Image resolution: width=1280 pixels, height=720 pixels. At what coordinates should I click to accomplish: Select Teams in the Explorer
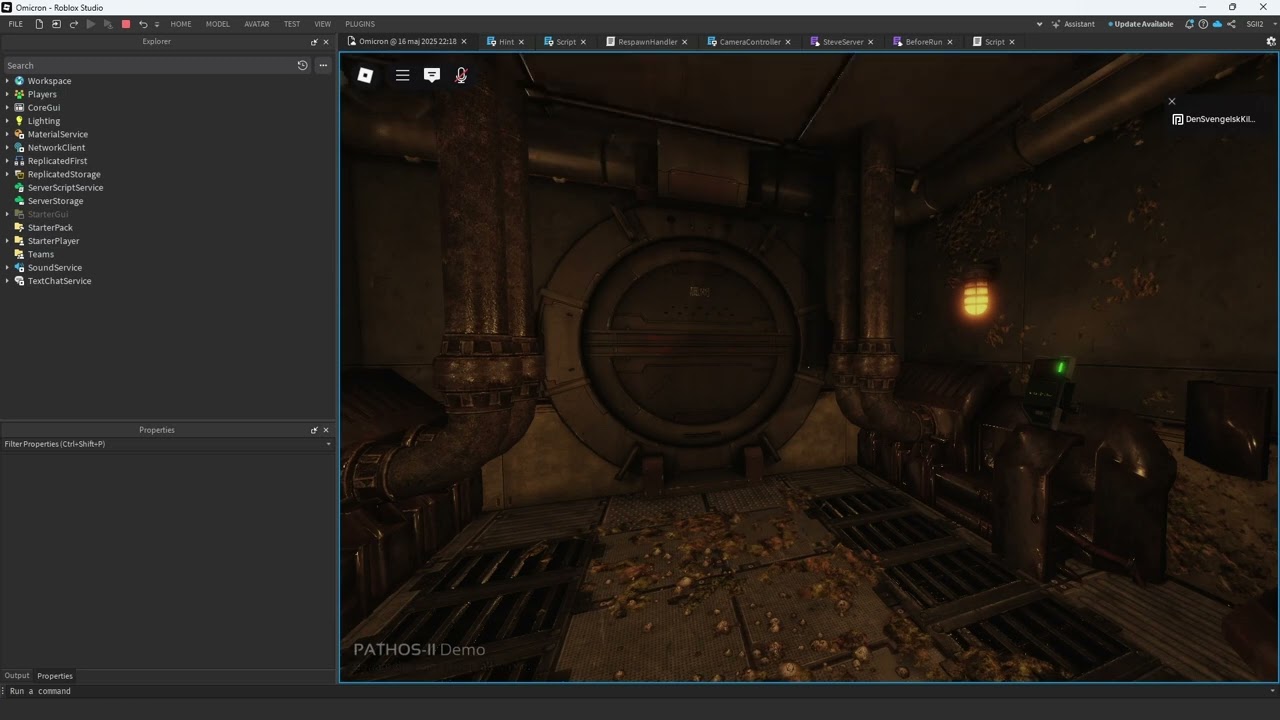click(41, 254)
